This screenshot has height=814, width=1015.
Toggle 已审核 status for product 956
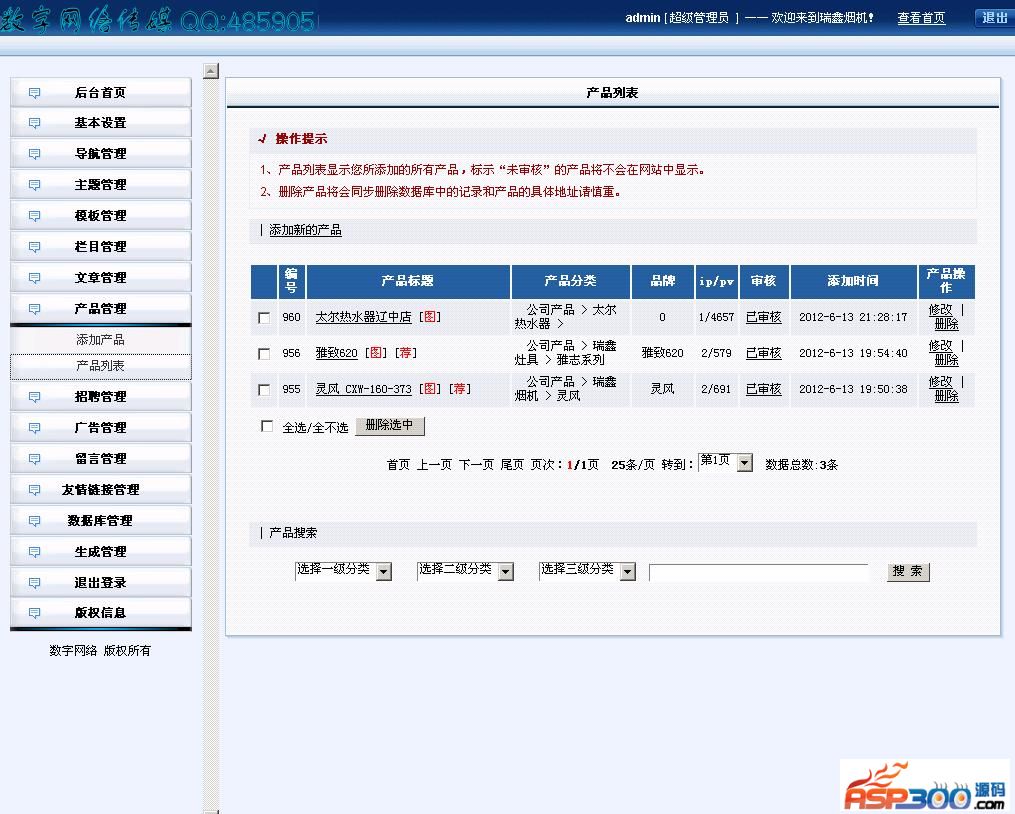764,354
